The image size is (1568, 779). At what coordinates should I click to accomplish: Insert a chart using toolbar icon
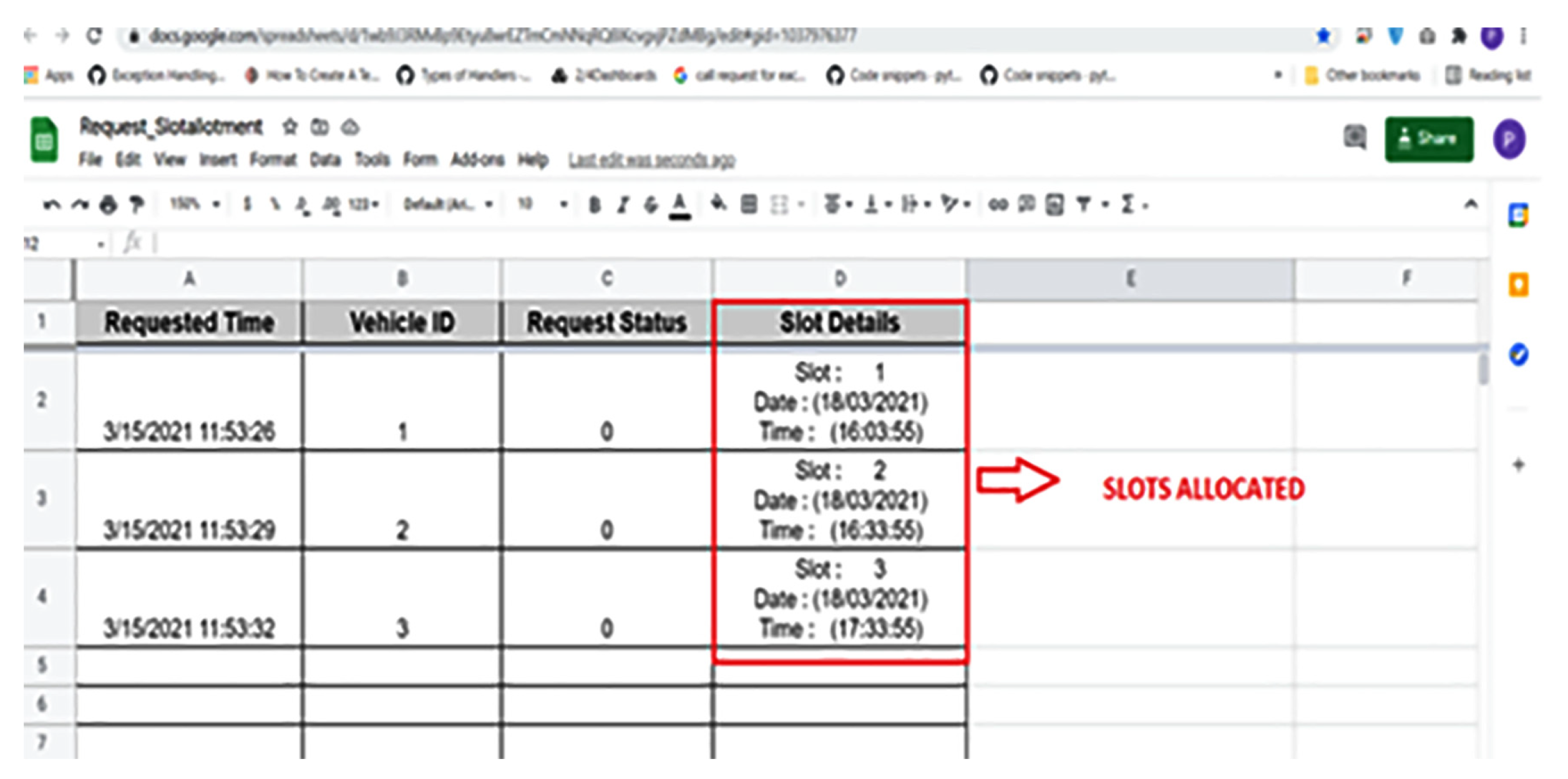1054,204
